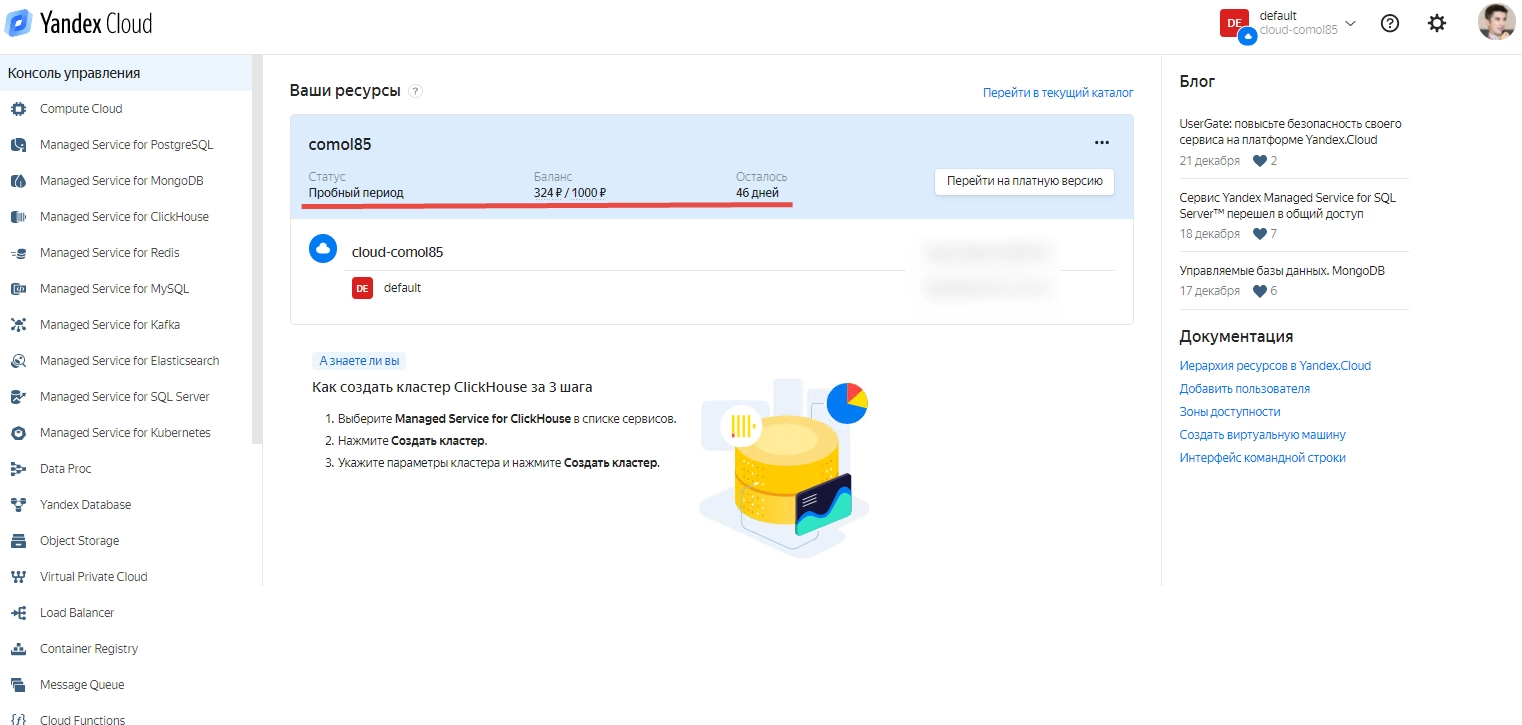
Task: Like the UserGate blog post heart icon
Action: 1259,161
